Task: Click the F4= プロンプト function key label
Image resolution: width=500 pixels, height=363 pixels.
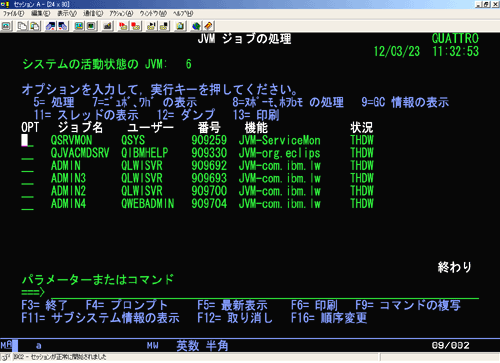Action: (126, 305)
